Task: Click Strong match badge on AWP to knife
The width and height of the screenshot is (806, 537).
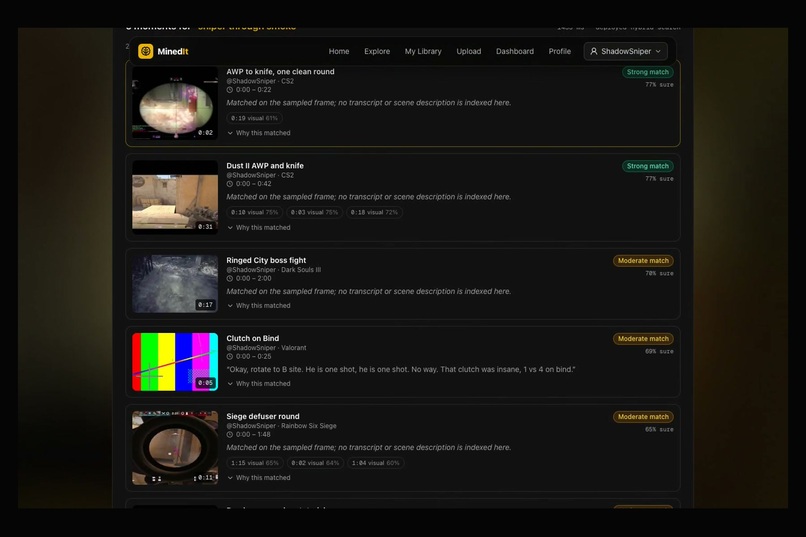Action: tap(648, 72)
